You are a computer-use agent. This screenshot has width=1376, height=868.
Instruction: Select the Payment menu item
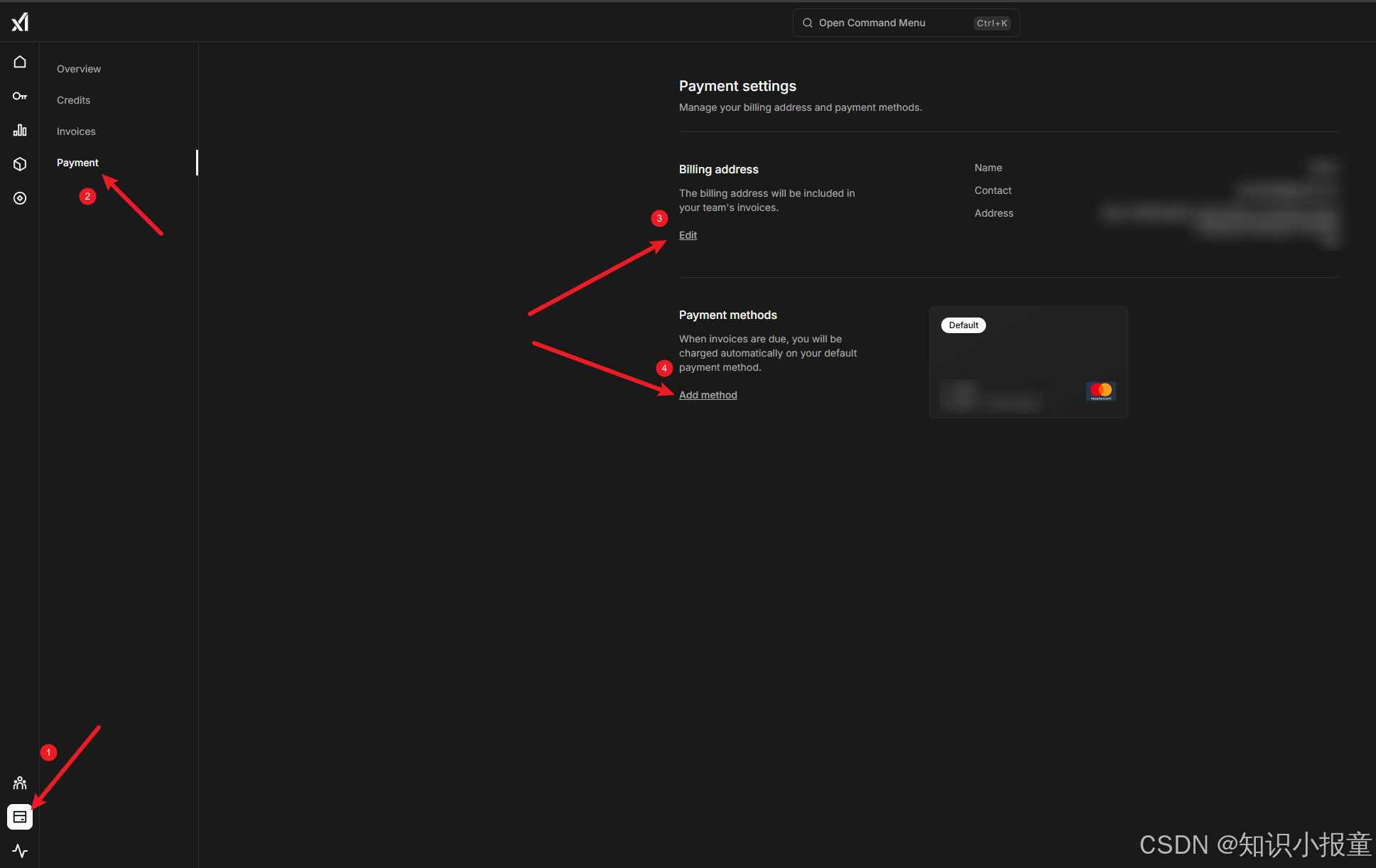77,163
